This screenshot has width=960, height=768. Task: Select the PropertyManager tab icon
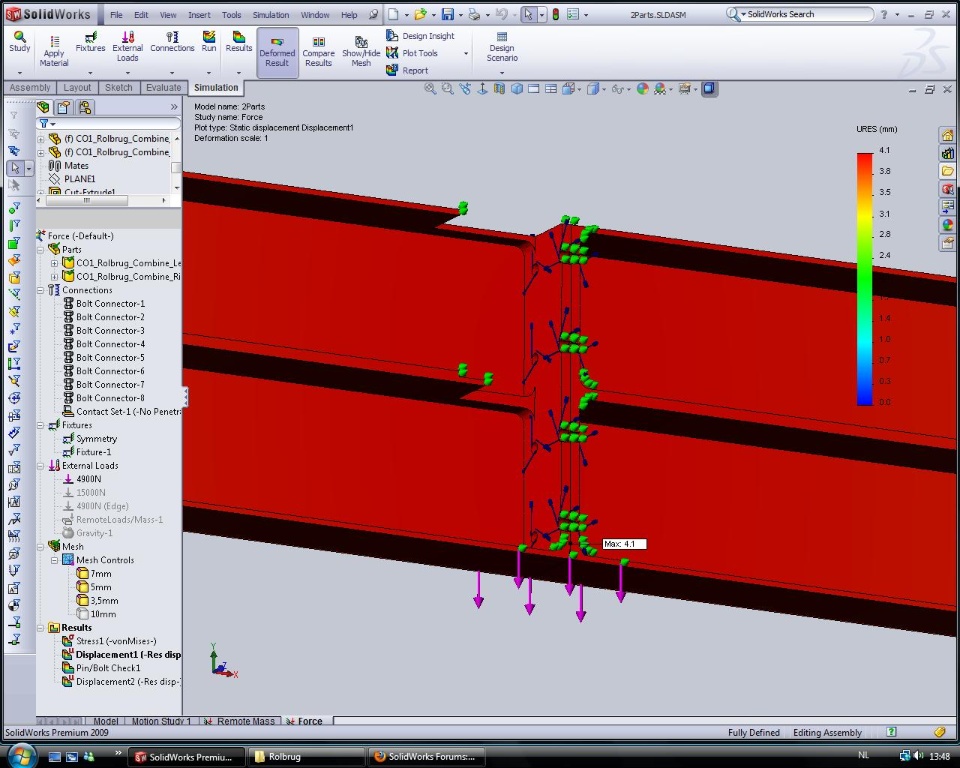click(64, 107)
